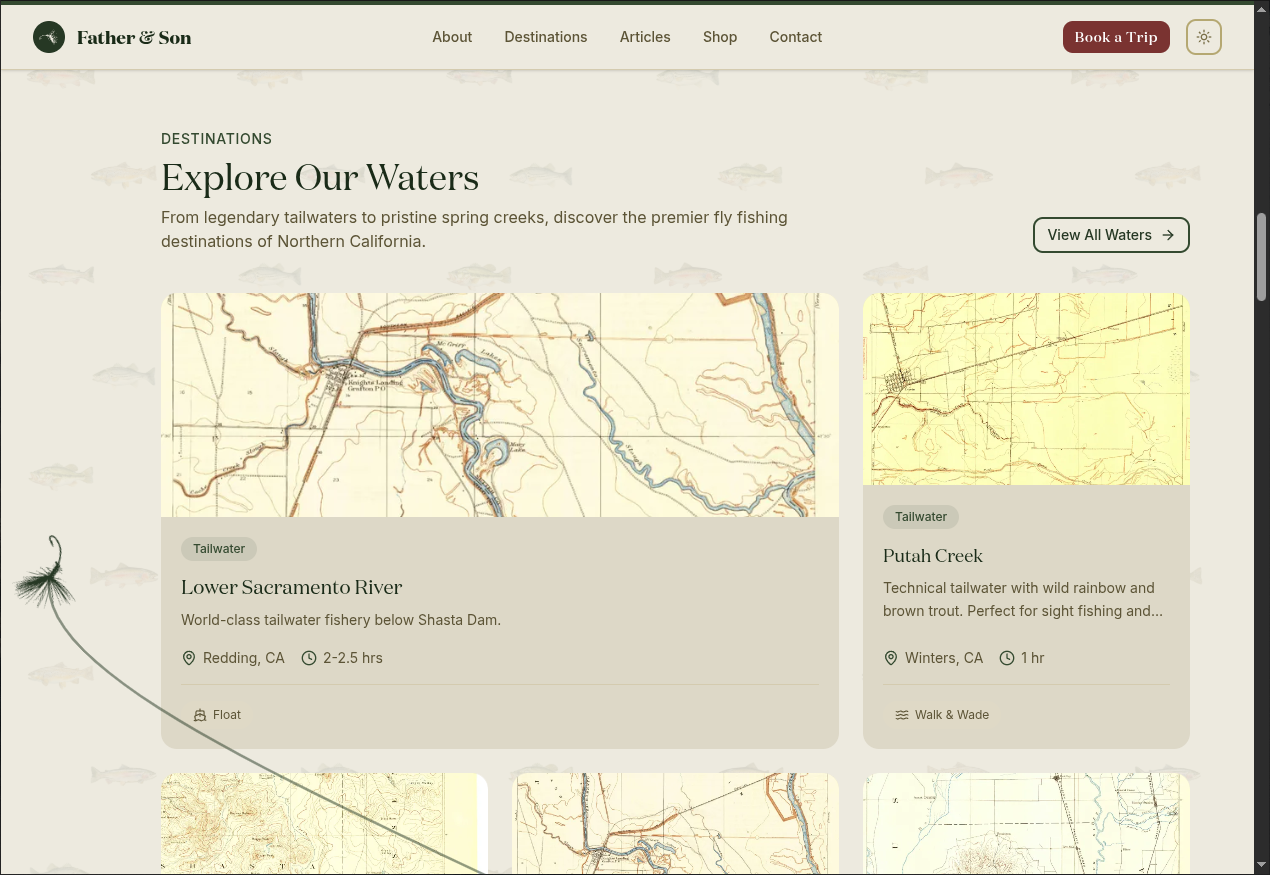Image resolution: width=1270 pixels, height=875 pixels.
Task: Open the Articles page
Action: 645,37
